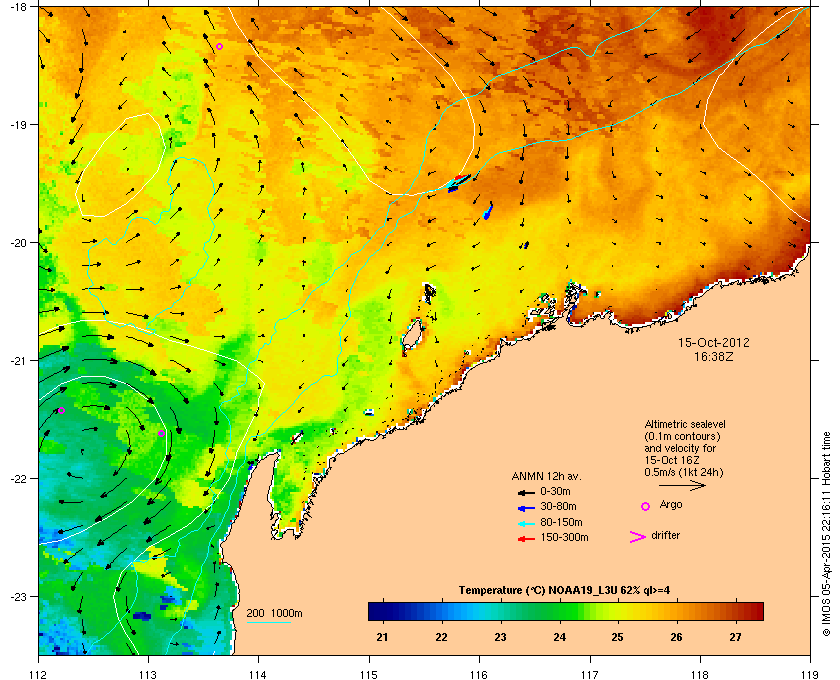Screen dimensions: 840x680
Task: Click the magenta Argo circle in legend
Action: (x=646, y=506)
